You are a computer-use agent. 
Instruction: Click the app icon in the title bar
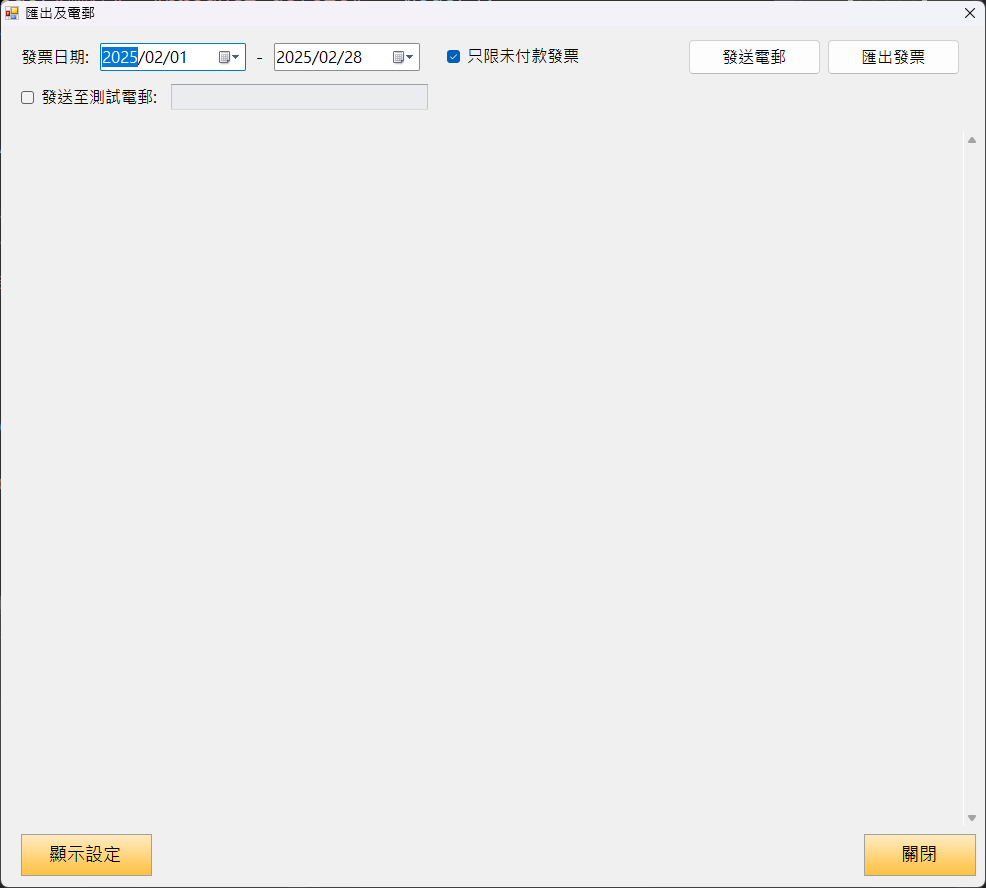pyautogui.click(x=12, y=13)
